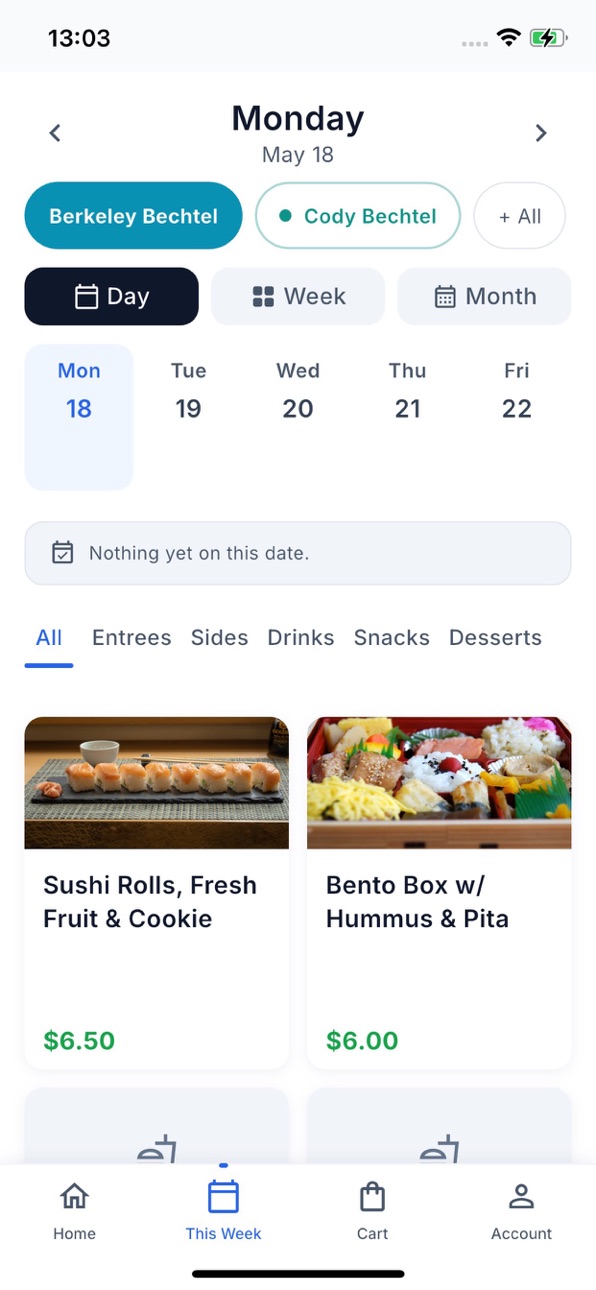Open Bento Box w/ Hummus & Pita item
The width and height of the screenshot is (596, 1290).
click(x=439, y=893)
